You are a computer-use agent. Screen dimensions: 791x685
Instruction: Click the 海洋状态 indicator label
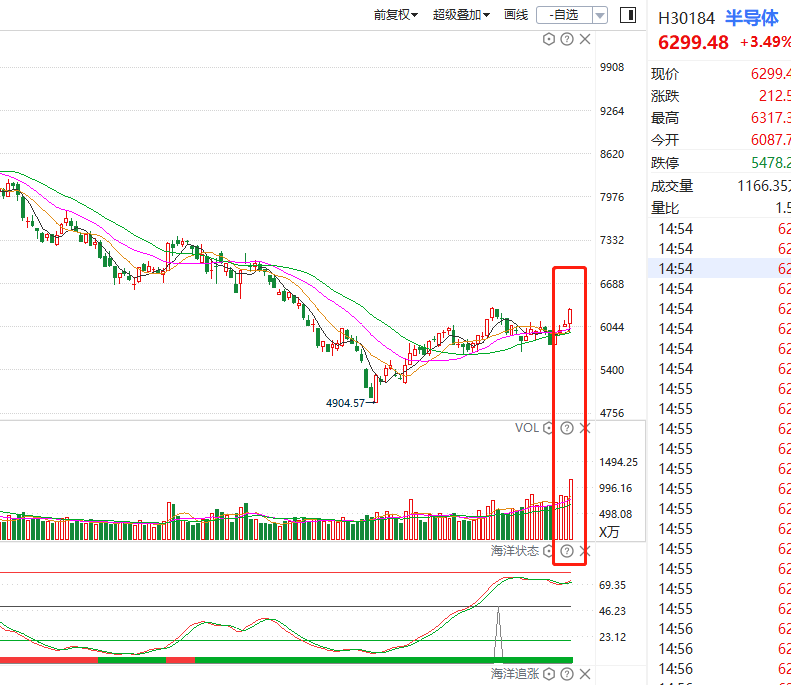click(515, 551)
